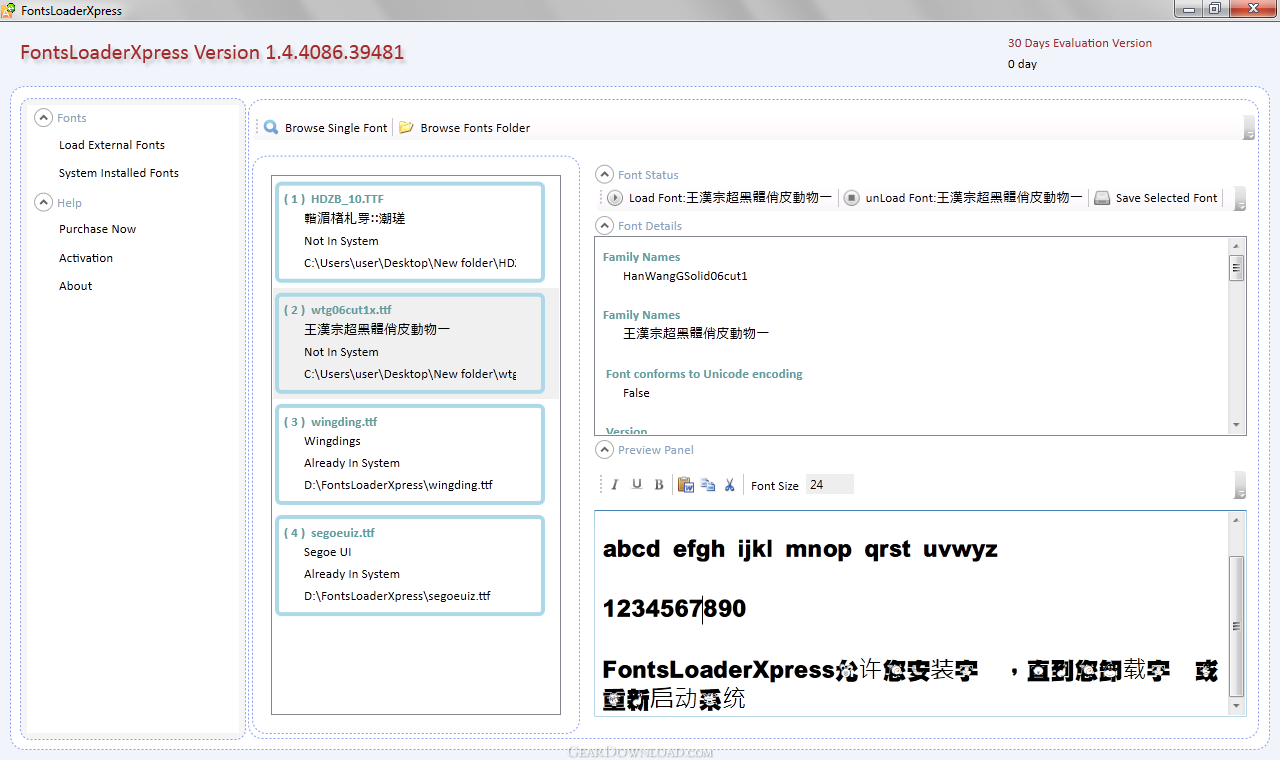Click the Copy icon in preview toolbar

coord(708,485)
